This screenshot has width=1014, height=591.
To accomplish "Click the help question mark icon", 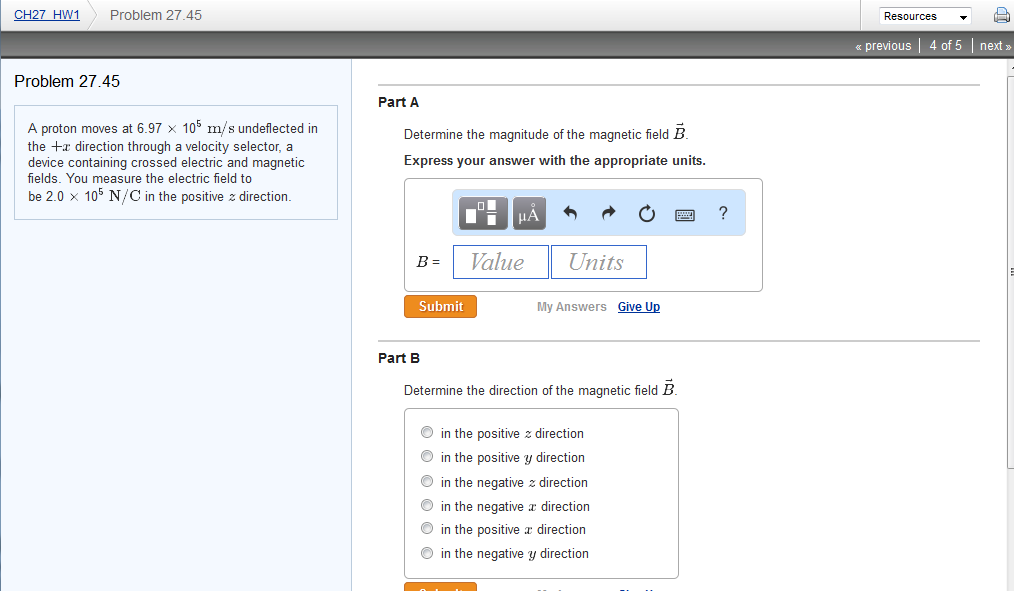I will pyautogui.click(x=722, y=212).
